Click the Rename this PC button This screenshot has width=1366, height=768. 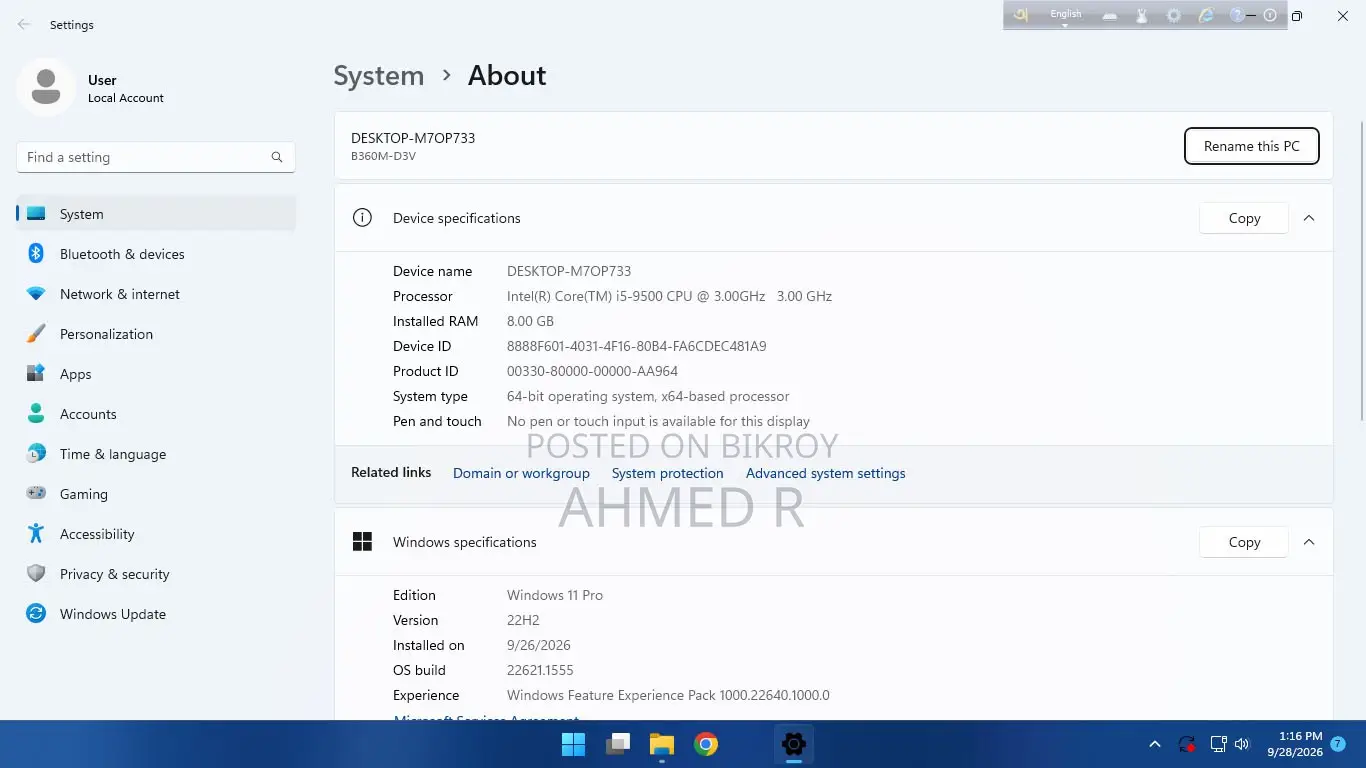1252,146
